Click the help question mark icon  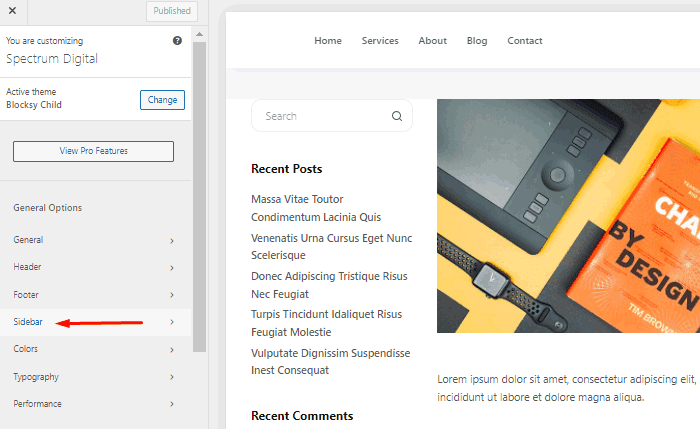click(x=177, y=41)
